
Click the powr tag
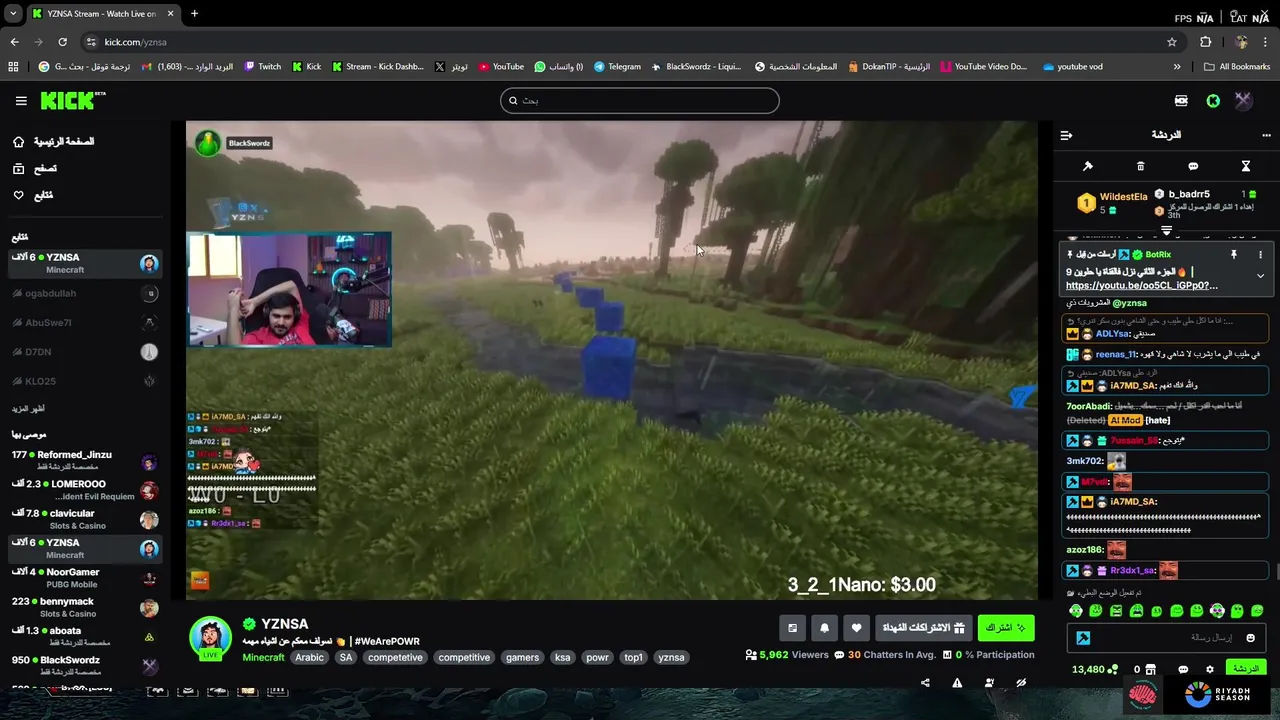point(597,658)
